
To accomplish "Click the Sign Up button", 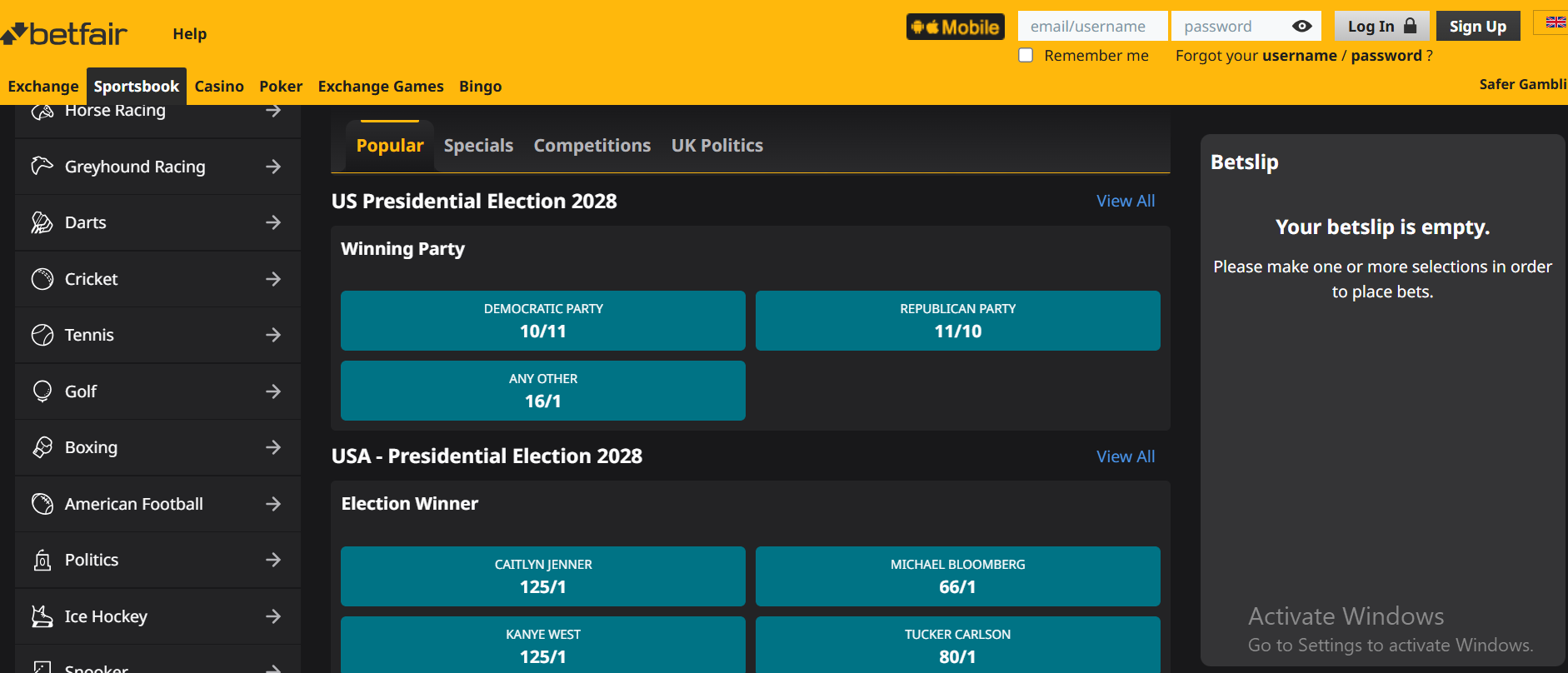I will pyautogui.click(x=1478, y=27).
